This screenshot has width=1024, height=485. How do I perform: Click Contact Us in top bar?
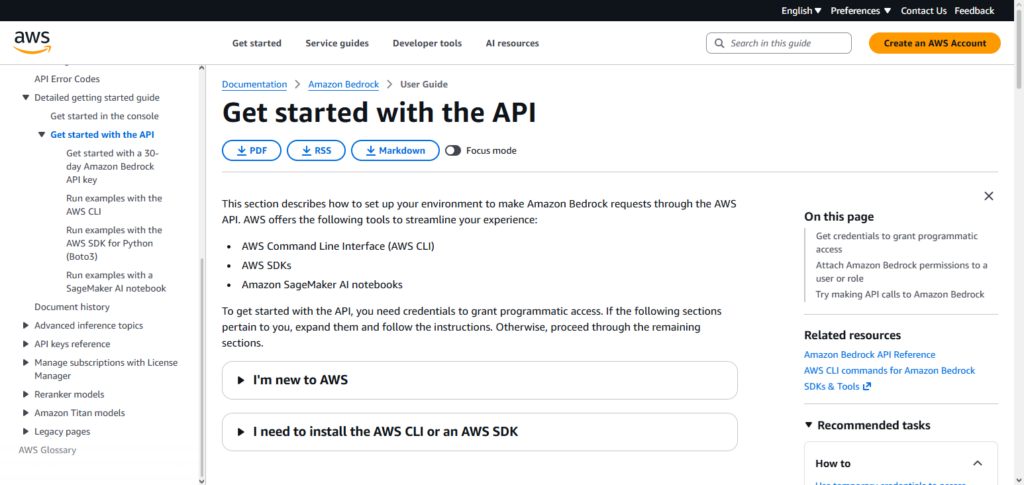click(x=923, y=10)
